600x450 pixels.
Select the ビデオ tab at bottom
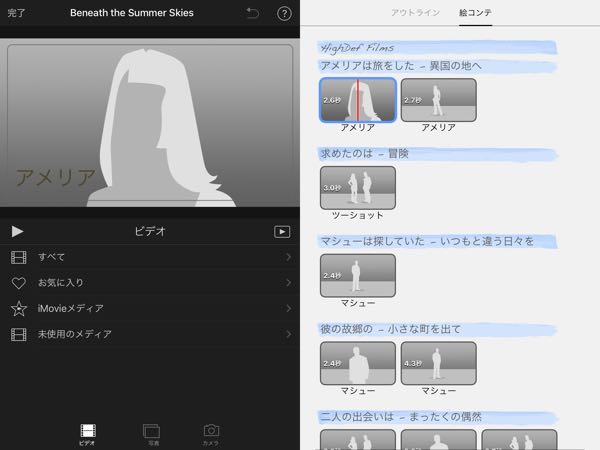pyautogui.click(x=88, y=435)
